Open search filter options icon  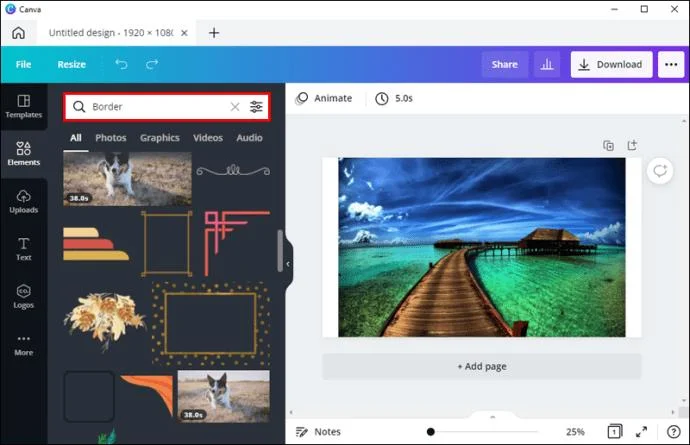[257, 107]
